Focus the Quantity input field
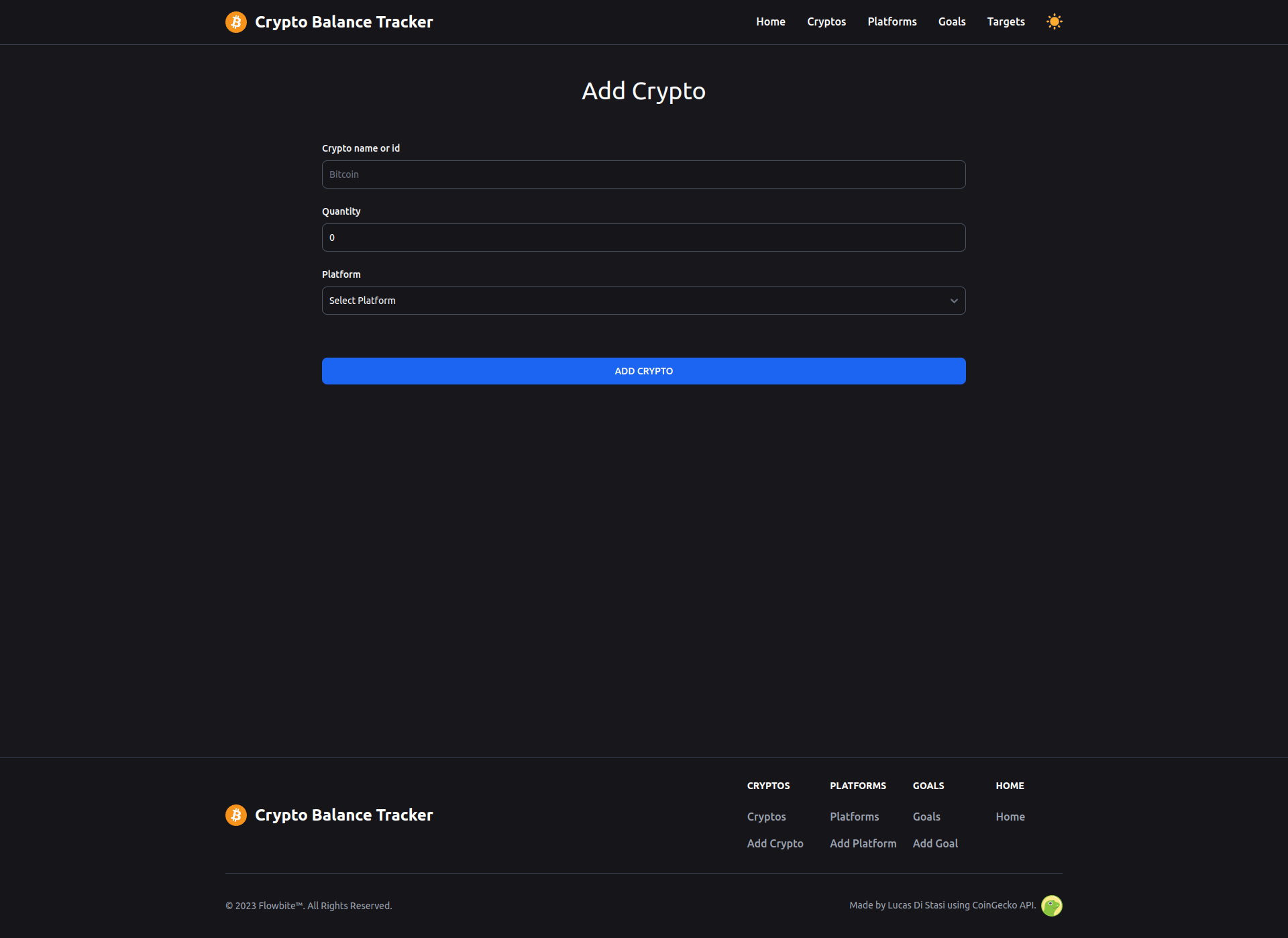This screenshot has width=1288, height=938. tap(644, 238)
